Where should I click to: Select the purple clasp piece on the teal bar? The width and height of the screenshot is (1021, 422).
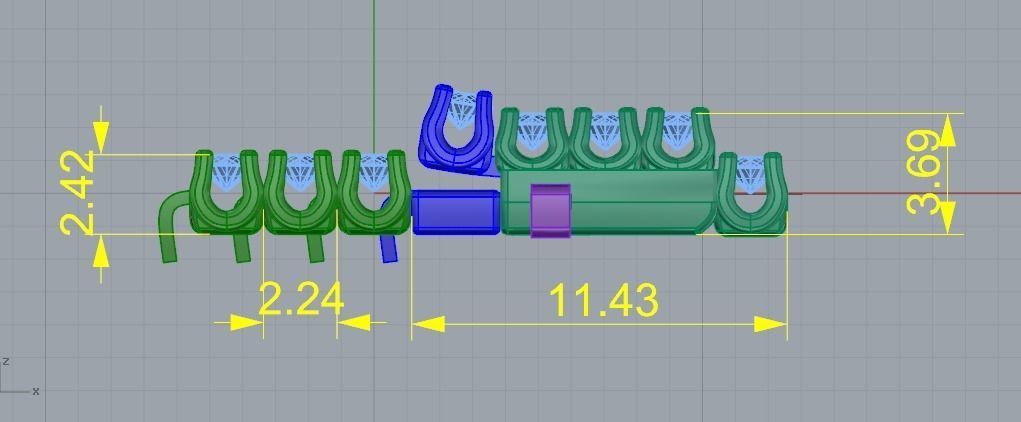coord(551,210)
